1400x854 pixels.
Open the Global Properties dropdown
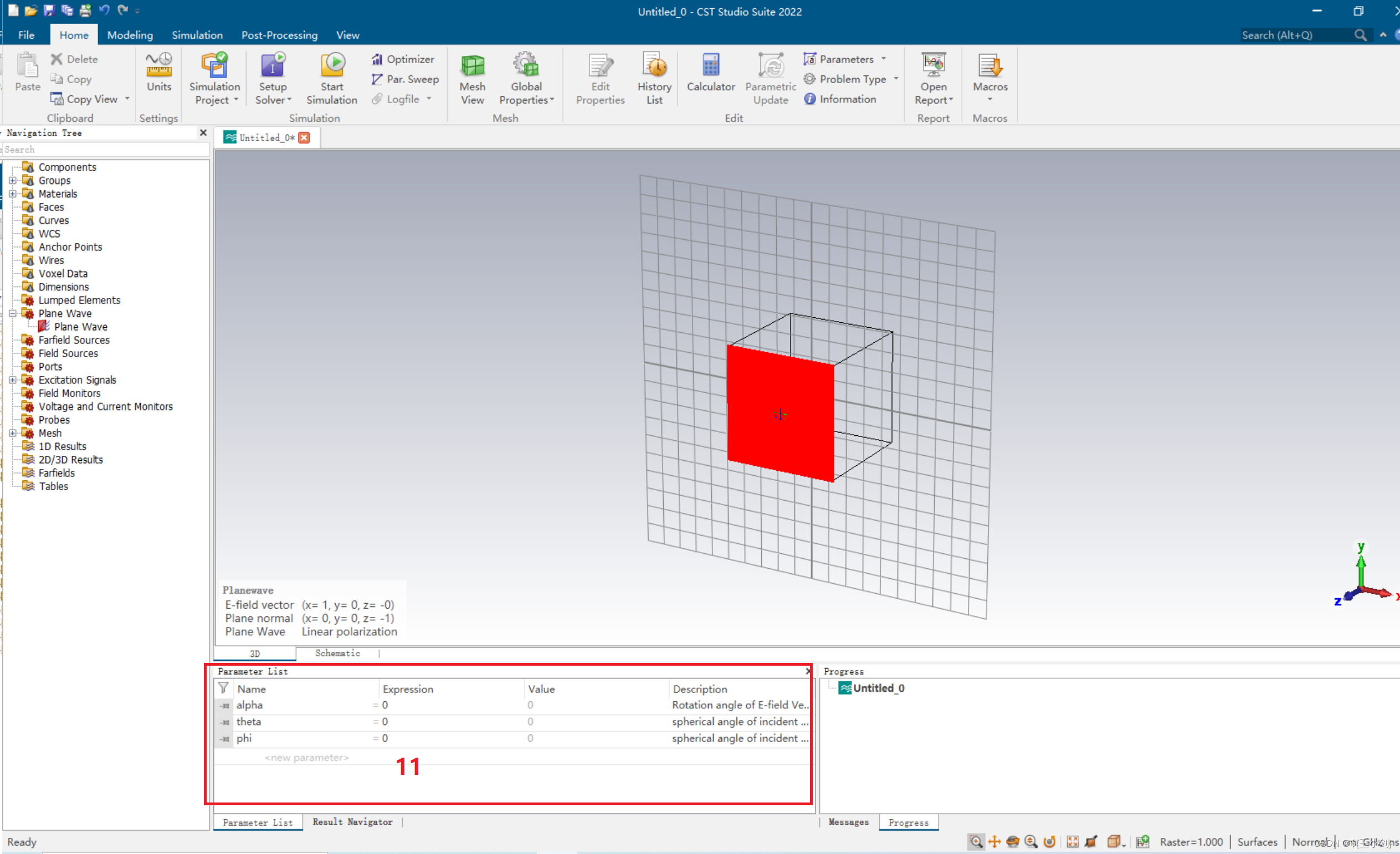click(526, 100)
